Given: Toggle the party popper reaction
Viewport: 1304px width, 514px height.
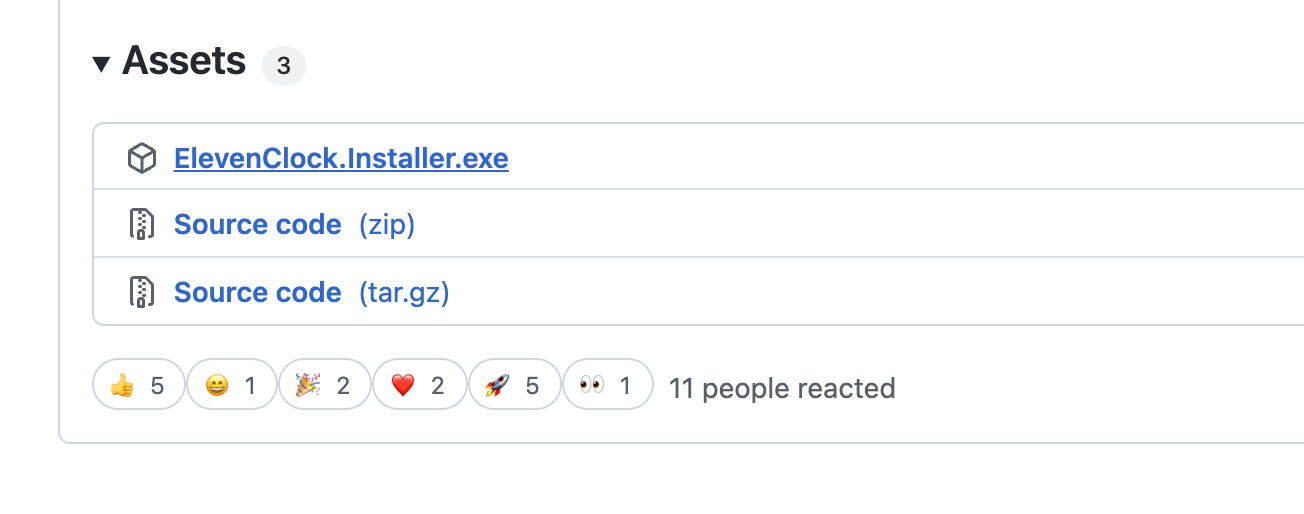Looking at the screenshot, I should 325,385.
